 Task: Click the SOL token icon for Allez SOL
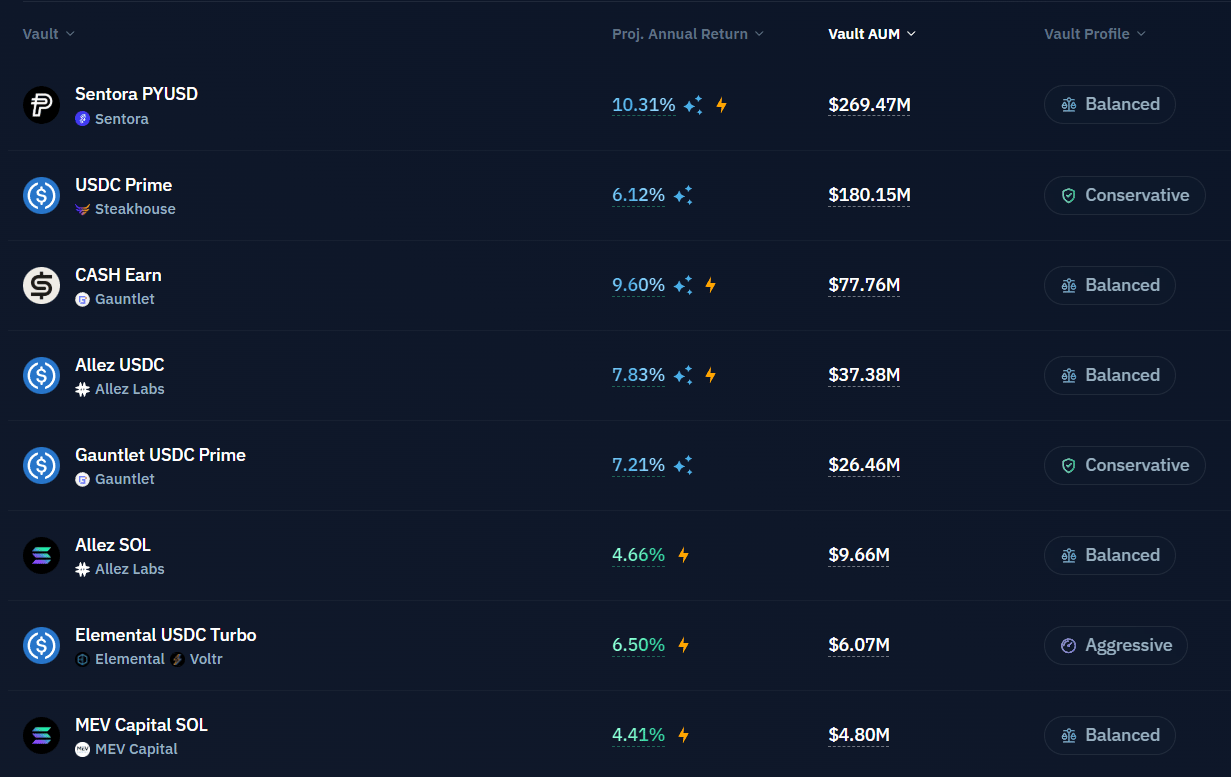pos(42,555)
